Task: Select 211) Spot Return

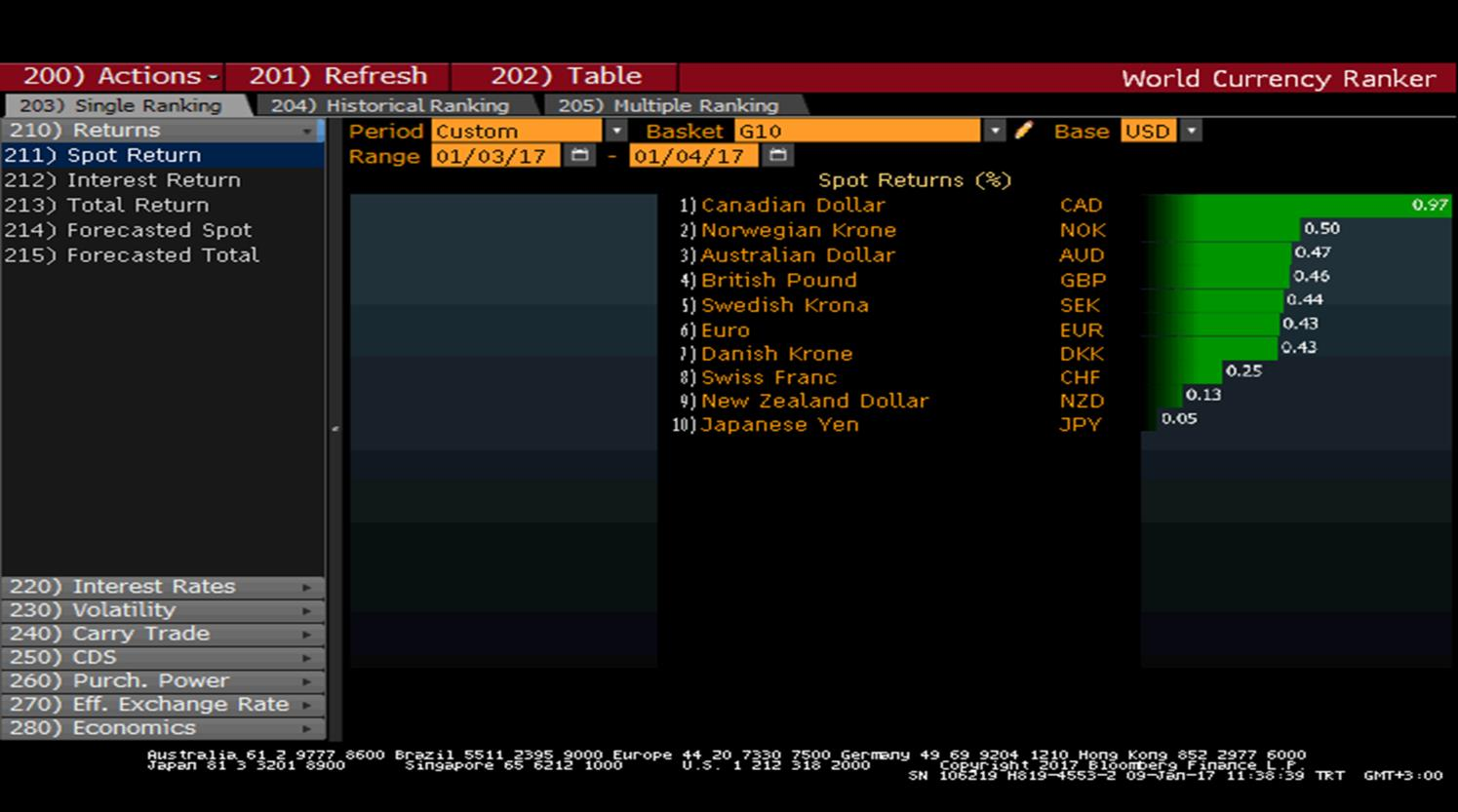Action: click(x=162, y=155)
